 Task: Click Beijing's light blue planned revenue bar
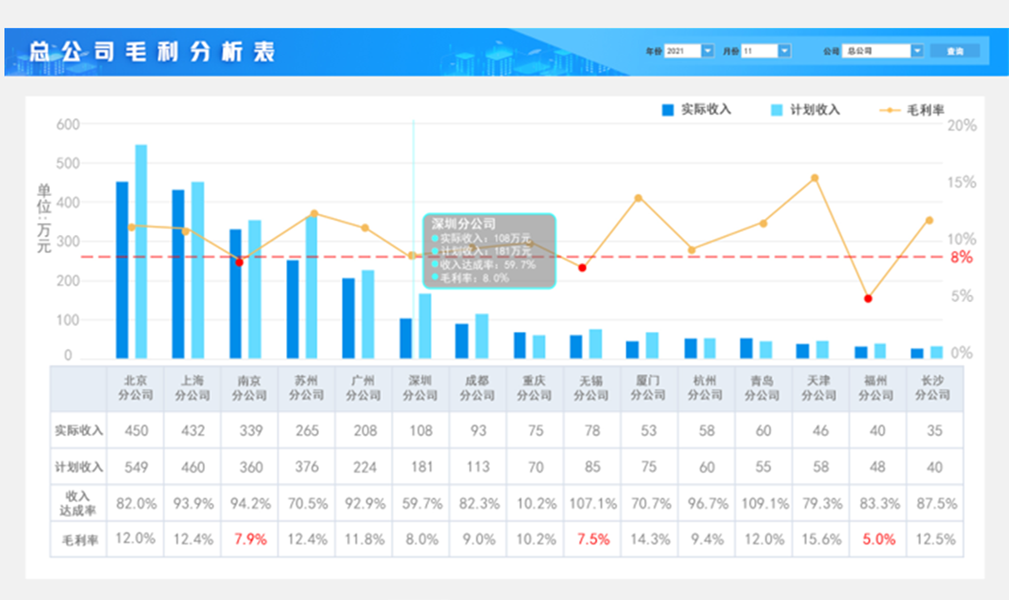(x=141, y=252)
